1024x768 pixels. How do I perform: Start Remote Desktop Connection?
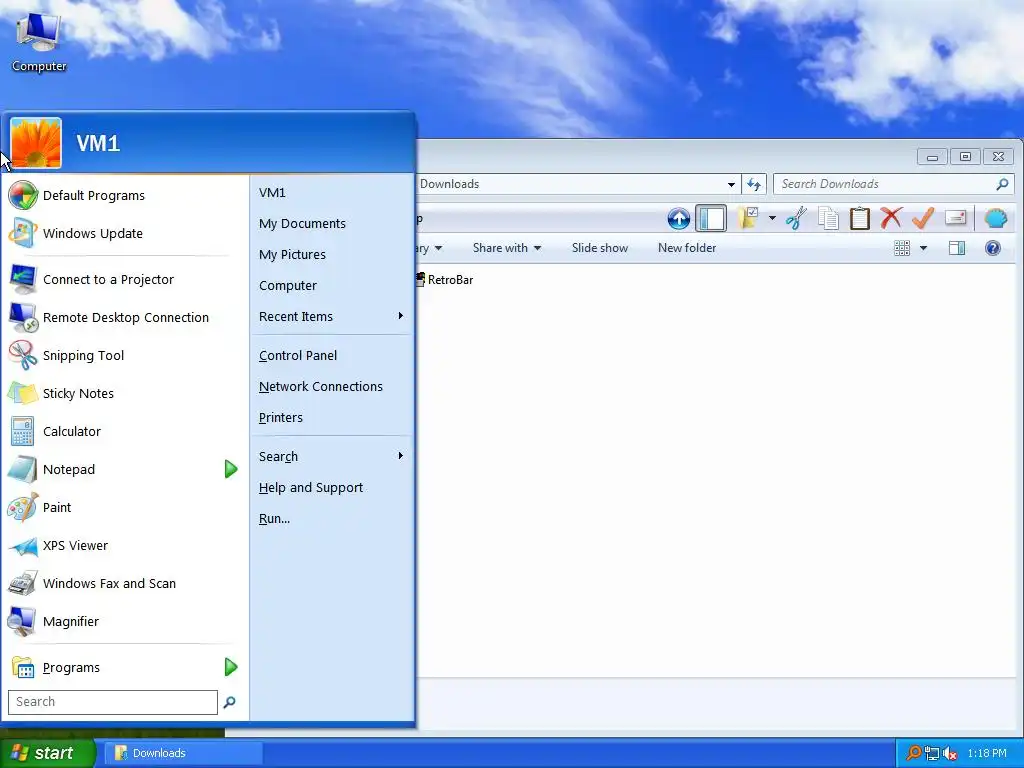coord(122,317)
